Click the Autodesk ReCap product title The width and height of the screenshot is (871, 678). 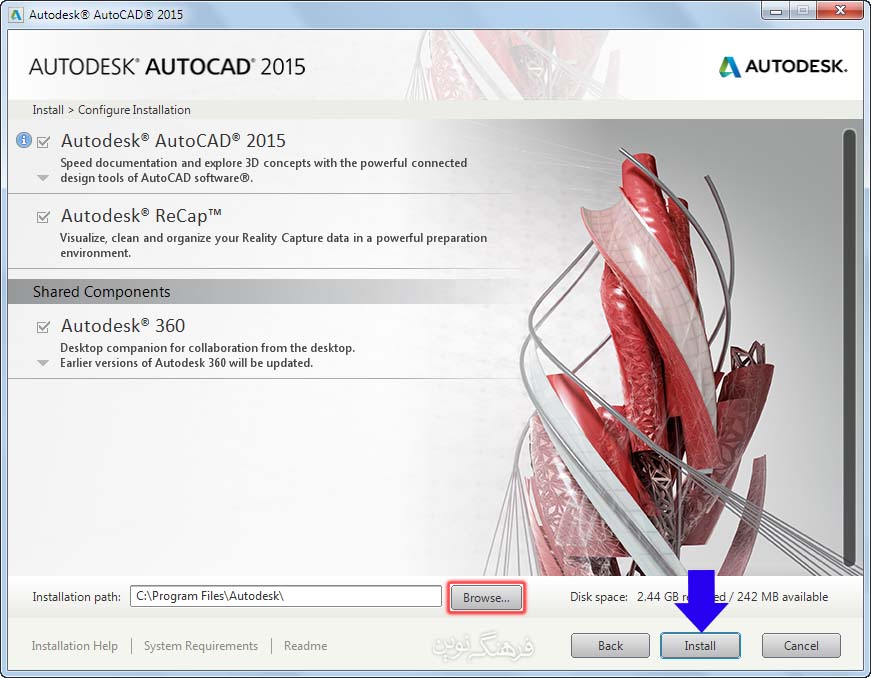point(141,215)
